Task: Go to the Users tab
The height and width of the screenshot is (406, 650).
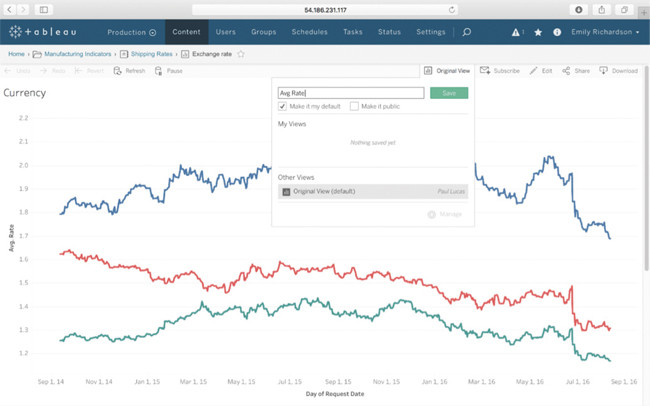Action: (226, 32)
